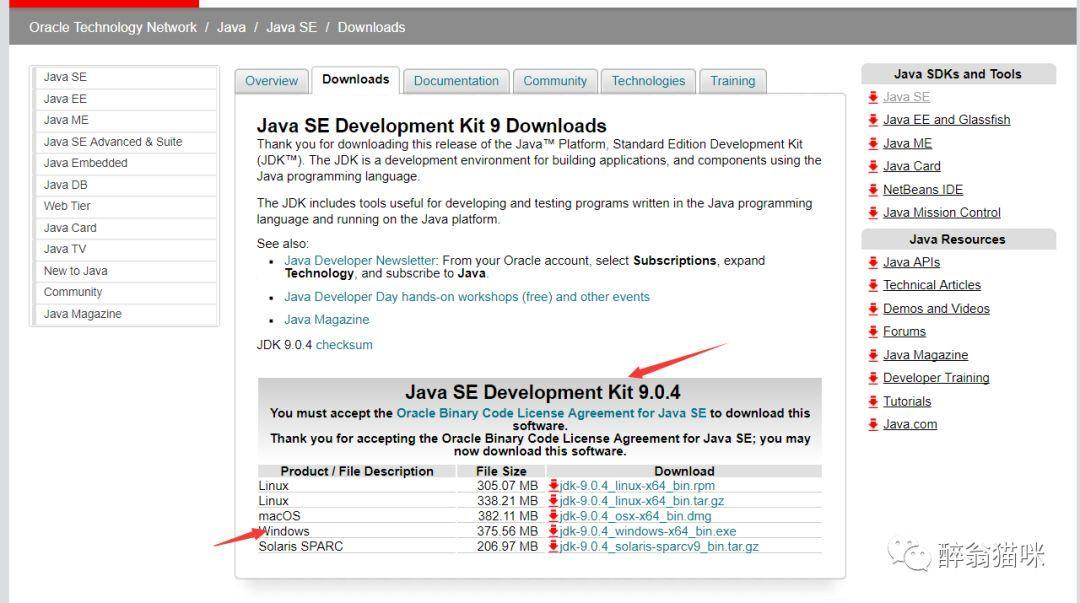Open Technical Articles link
This screenshot has height=603, width=1080.
click(932, 285)
